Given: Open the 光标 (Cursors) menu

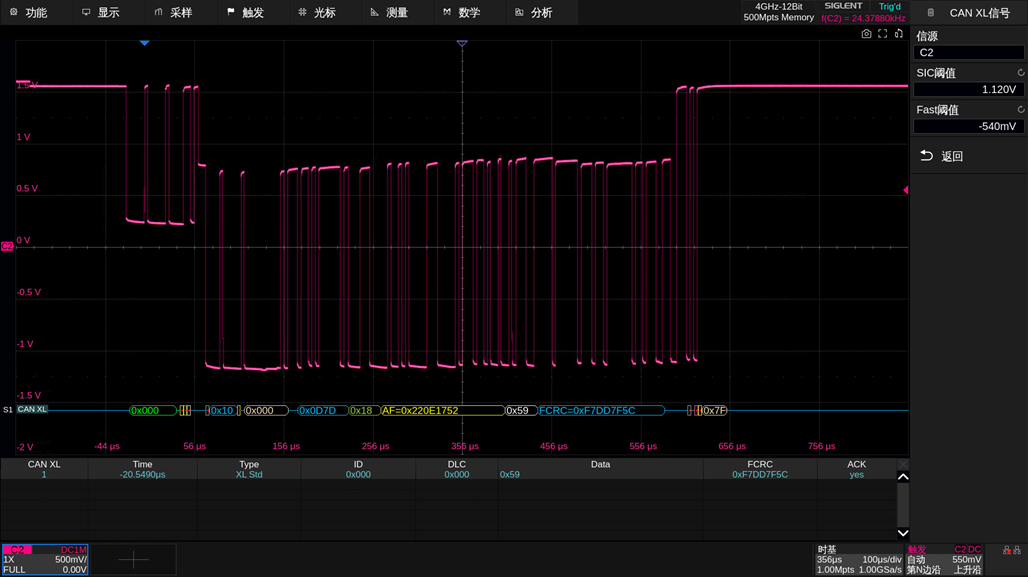Looking at the screenshot, I should point(317,12).
